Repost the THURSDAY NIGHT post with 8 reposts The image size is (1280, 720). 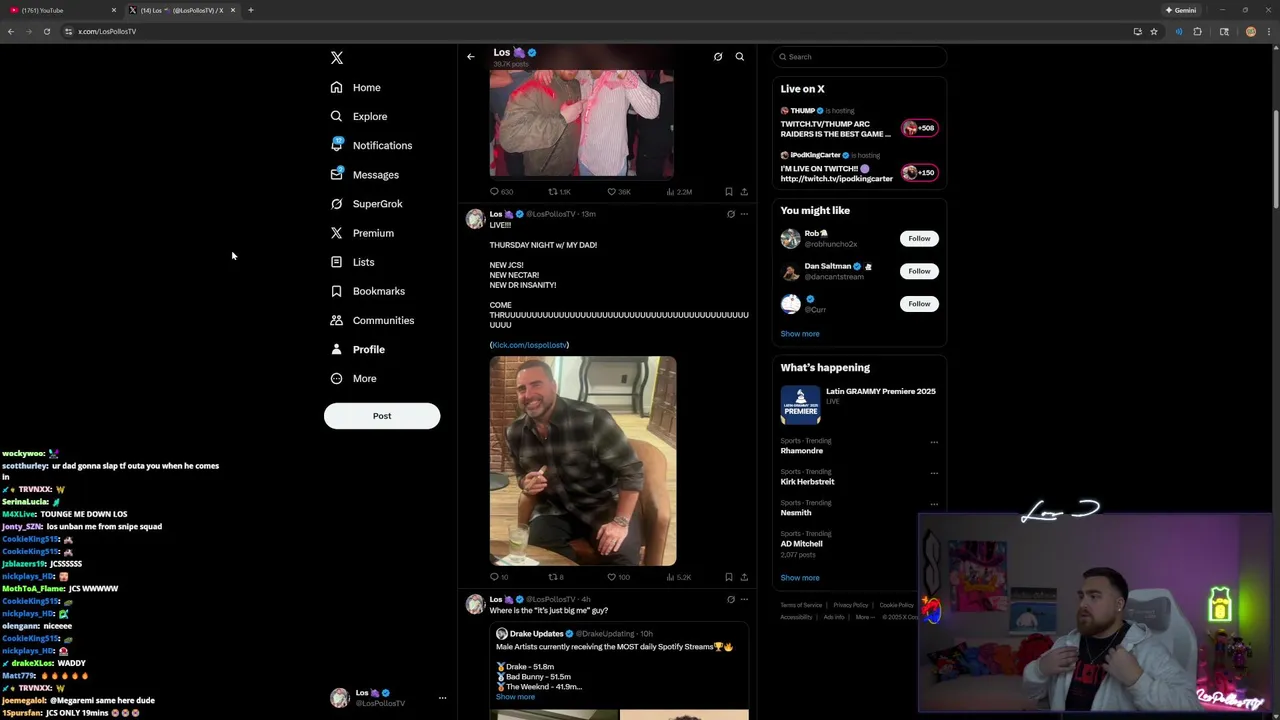tap(552, 577)
